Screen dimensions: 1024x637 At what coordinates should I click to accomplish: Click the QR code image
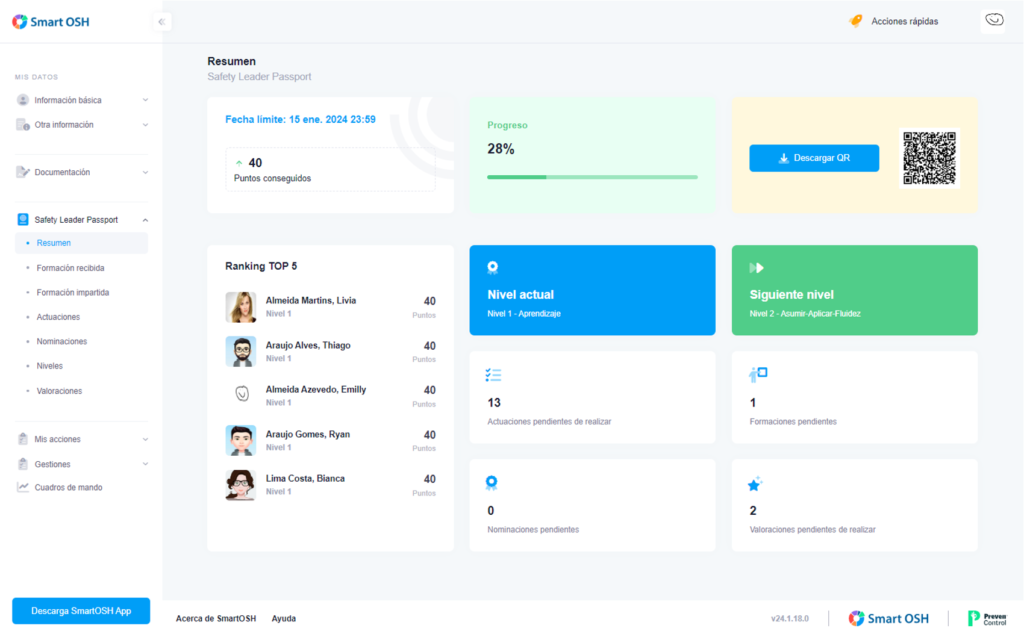[929, 158]
